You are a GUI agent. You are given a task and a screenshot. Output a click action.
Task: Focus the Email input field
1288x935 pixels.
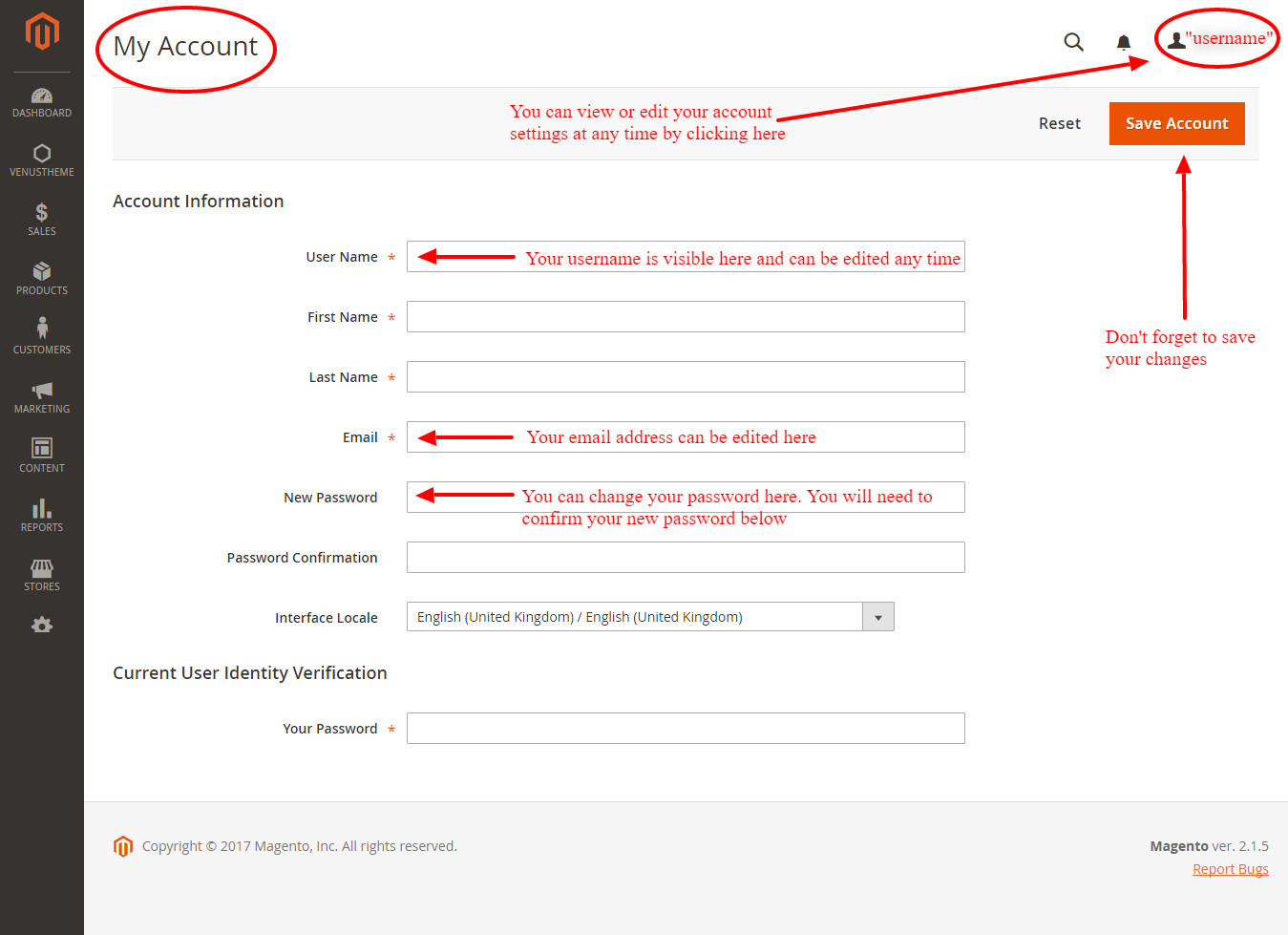(x=686, y=437)
